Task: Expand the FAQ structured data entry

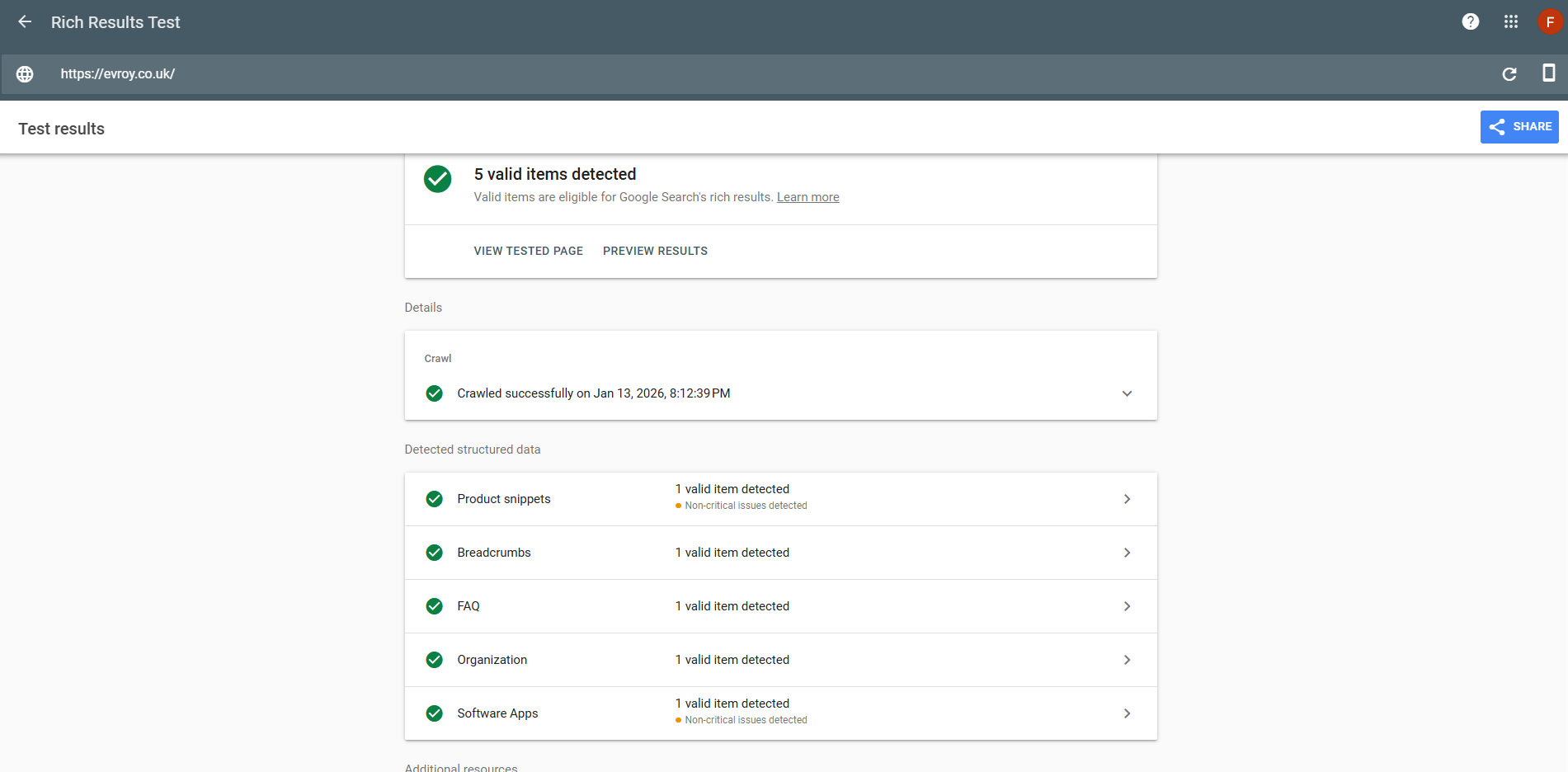Action: (1127, 605)
